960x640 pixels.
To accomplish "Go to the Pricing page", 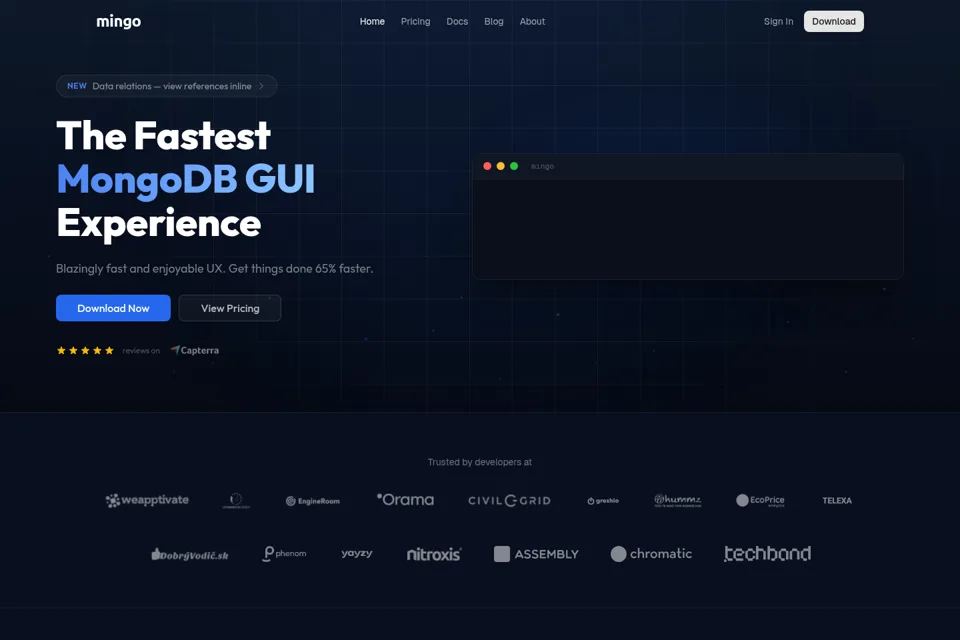I will pos(416,21).
